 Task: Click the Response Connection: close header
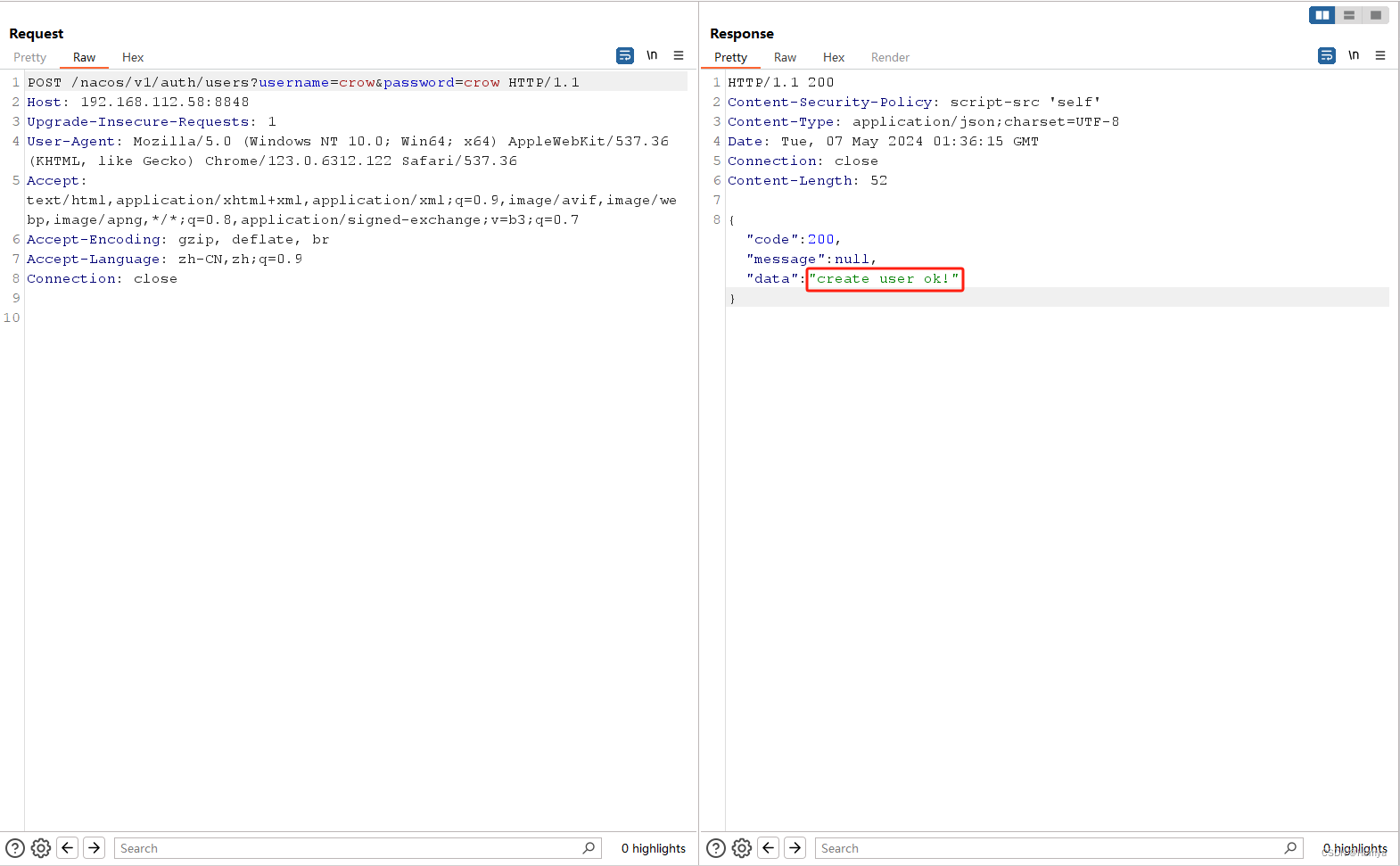pos(803,161)
